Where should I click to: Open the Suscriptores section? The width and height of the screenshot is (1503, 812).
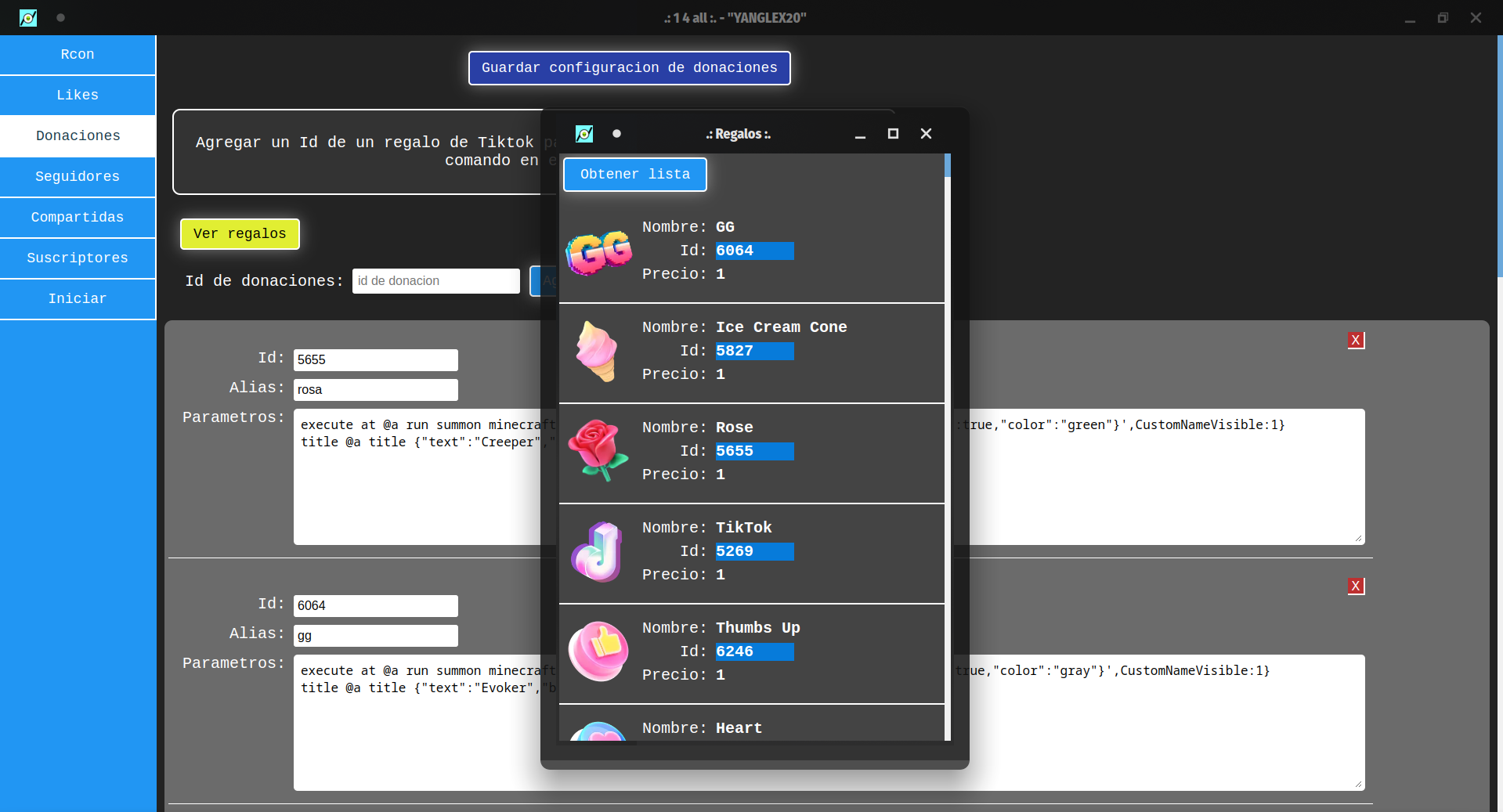click(x=78, y=258)
